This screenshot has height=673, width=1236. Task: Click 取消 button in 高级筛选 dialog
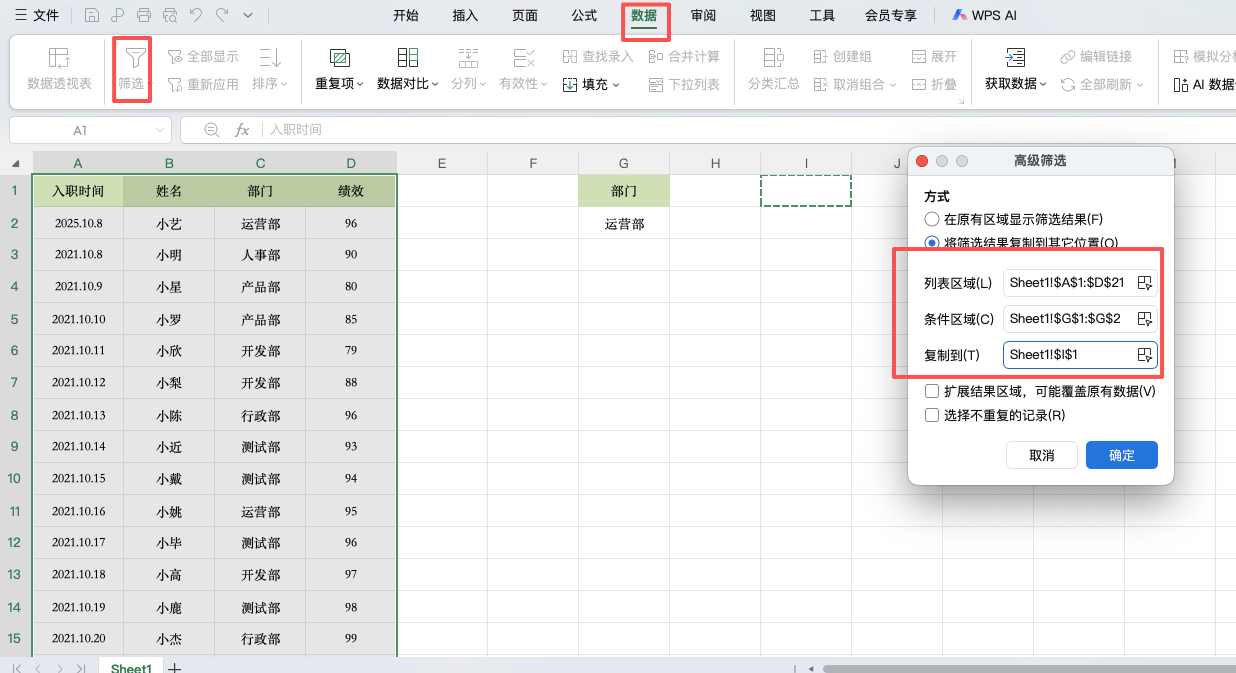tap(1042, 455)
